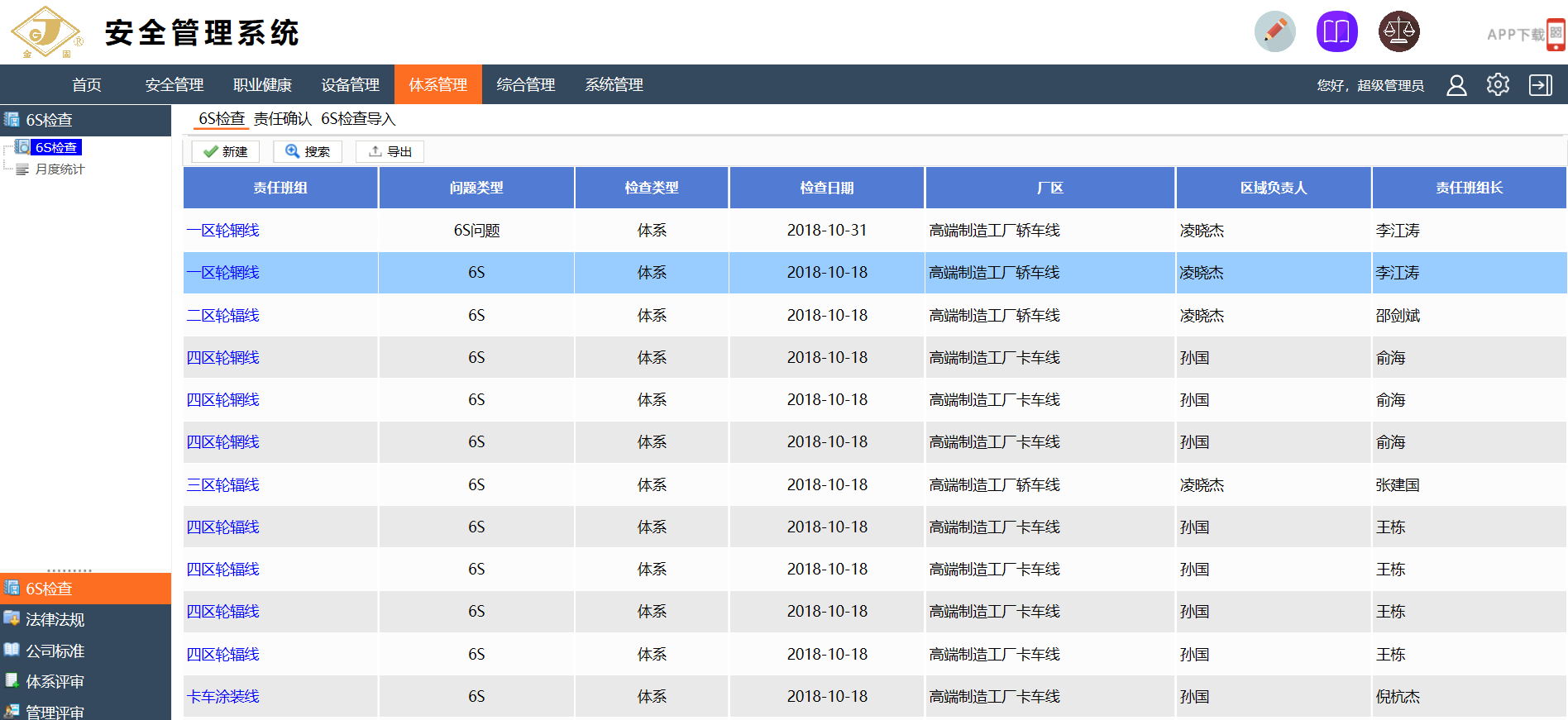Viewport: 1568px width, 720px height.
Task: Open the settings gear icon
Action: coord(1498,85)
